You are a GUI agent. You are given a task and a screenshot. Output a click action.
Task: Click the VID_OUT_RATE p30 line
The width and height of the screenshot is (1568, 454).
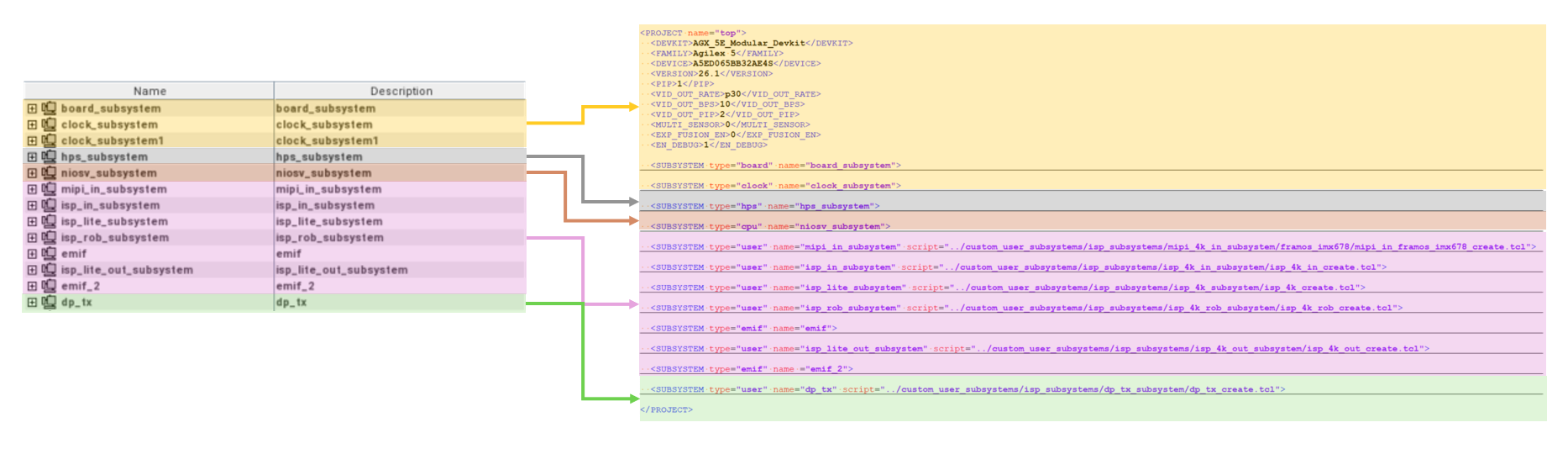coord(736,94)
